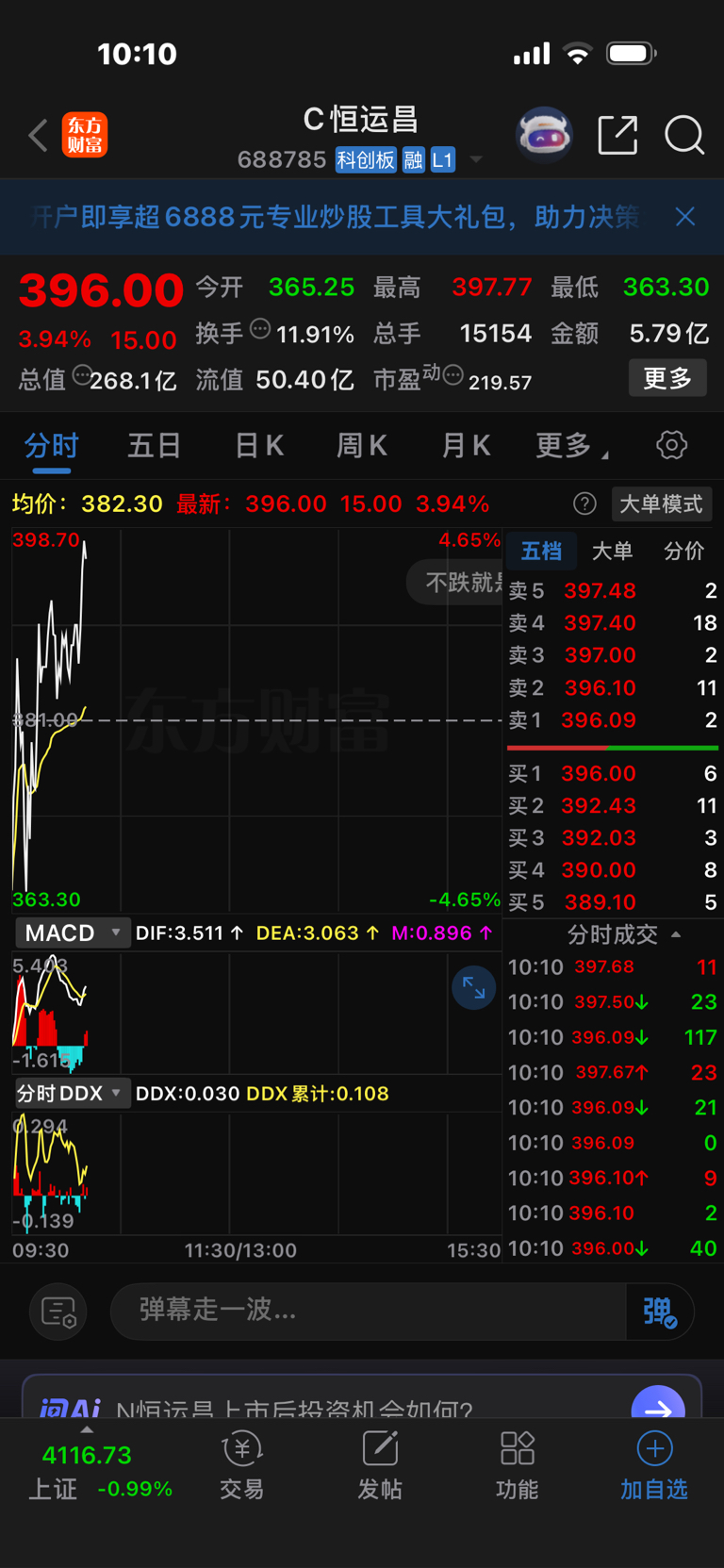Expand the 上证 index bar

point(87,1431)
